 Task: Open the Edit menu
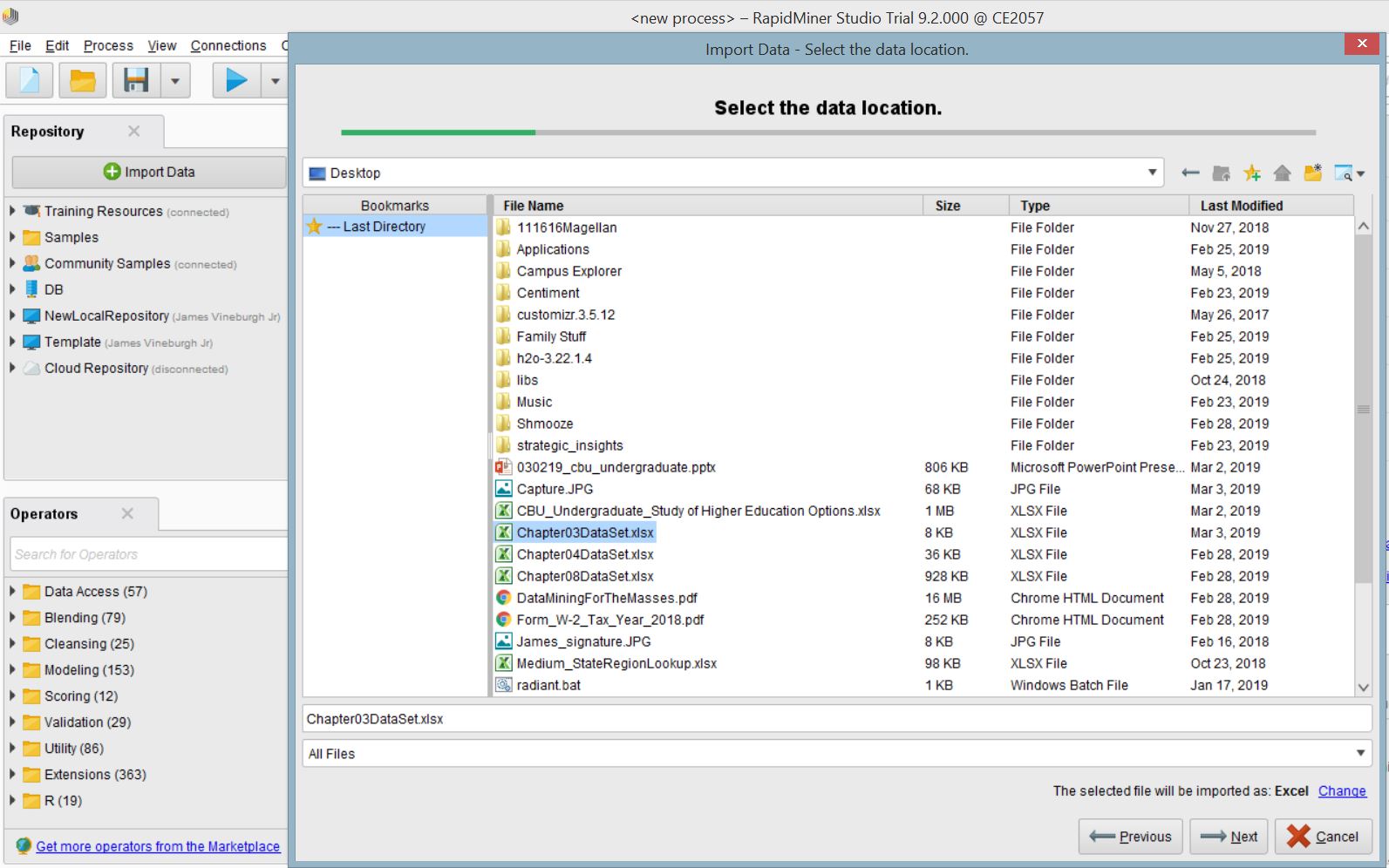(57, 45)
